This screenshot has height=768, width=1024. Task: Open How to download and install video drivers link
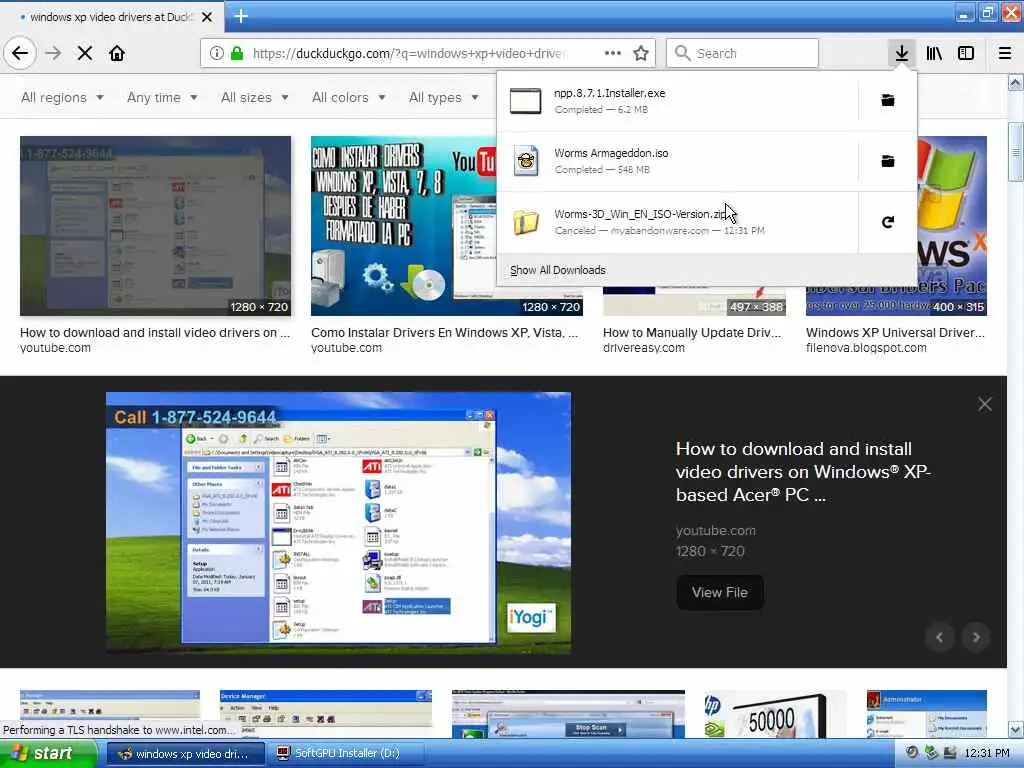click(155, 332)
